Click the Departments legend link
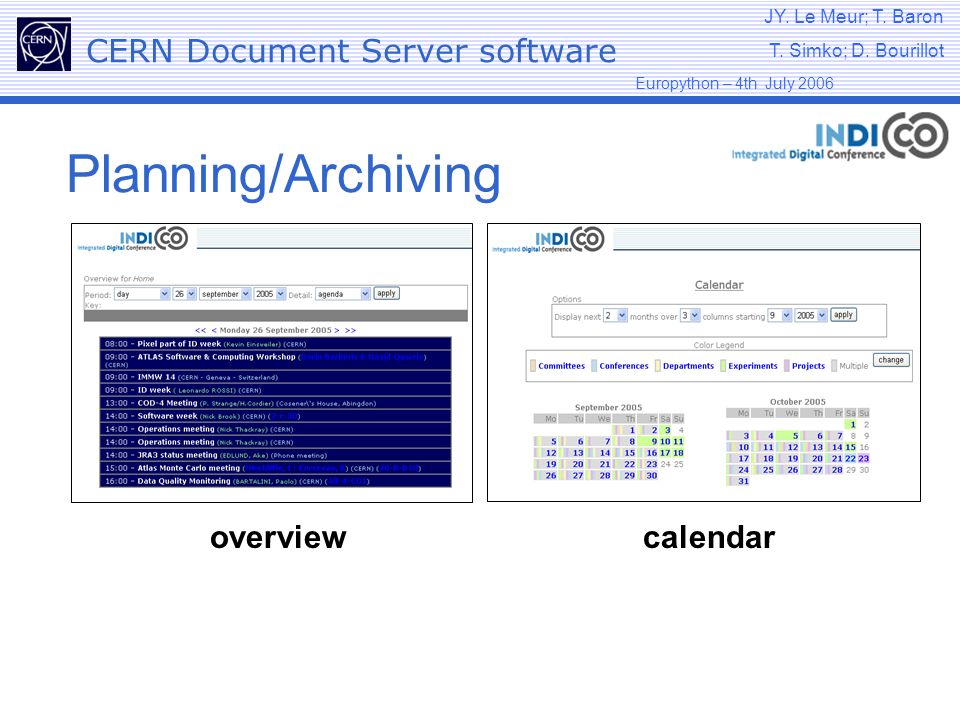 688,366
